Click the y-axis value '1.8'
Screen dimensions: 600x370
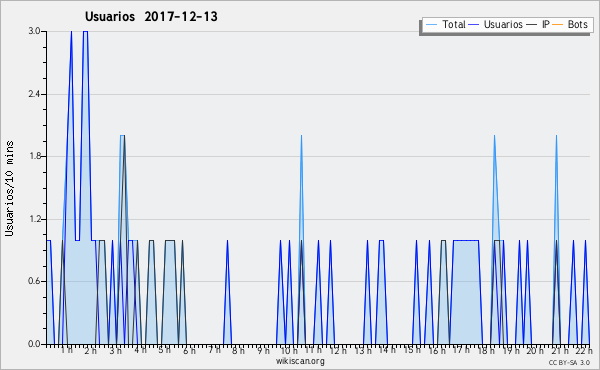tap(34, 156)
